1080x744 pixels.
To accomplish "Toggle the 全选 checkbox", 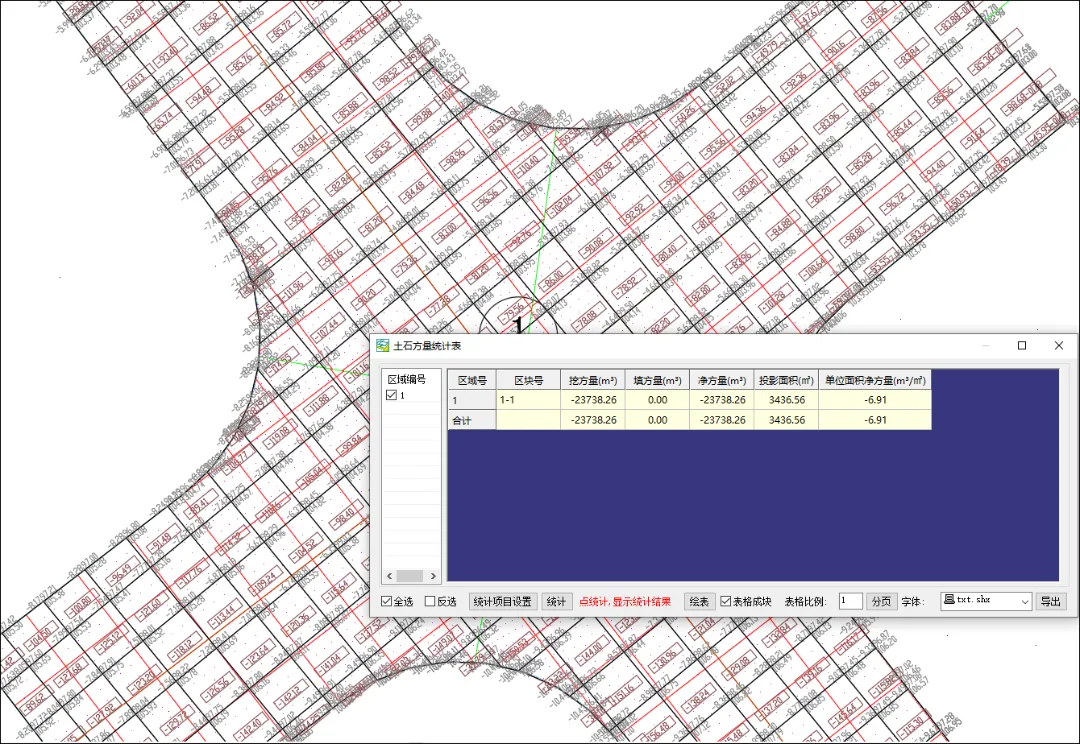I will tap(386, 601).
